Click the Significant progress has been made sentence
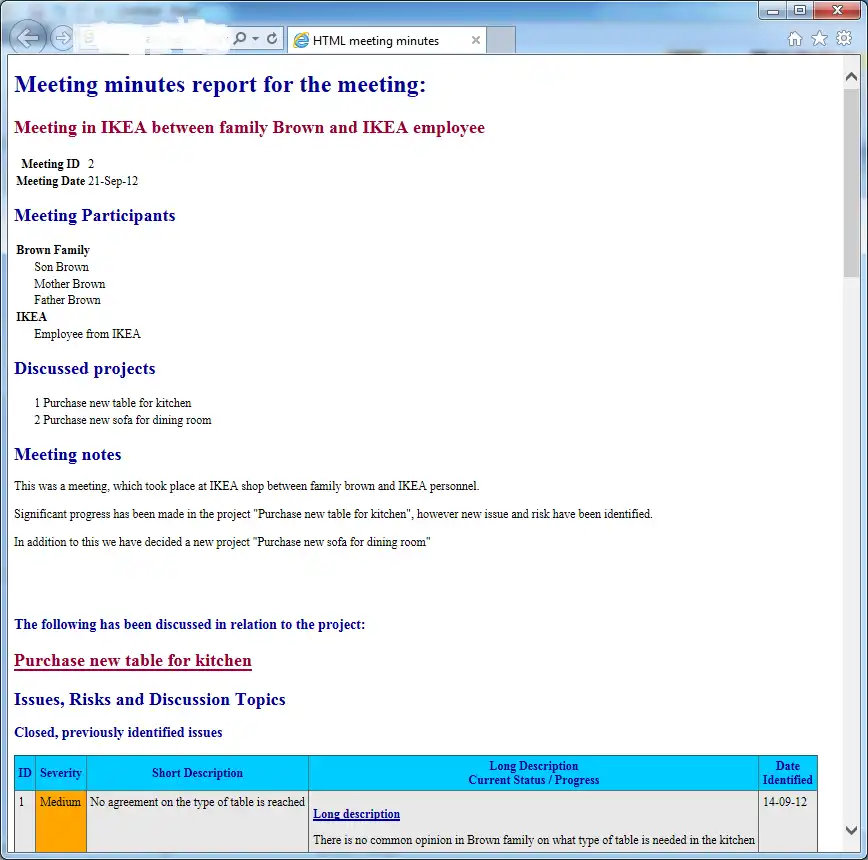 pyautogui.click(x=333, y=514)
